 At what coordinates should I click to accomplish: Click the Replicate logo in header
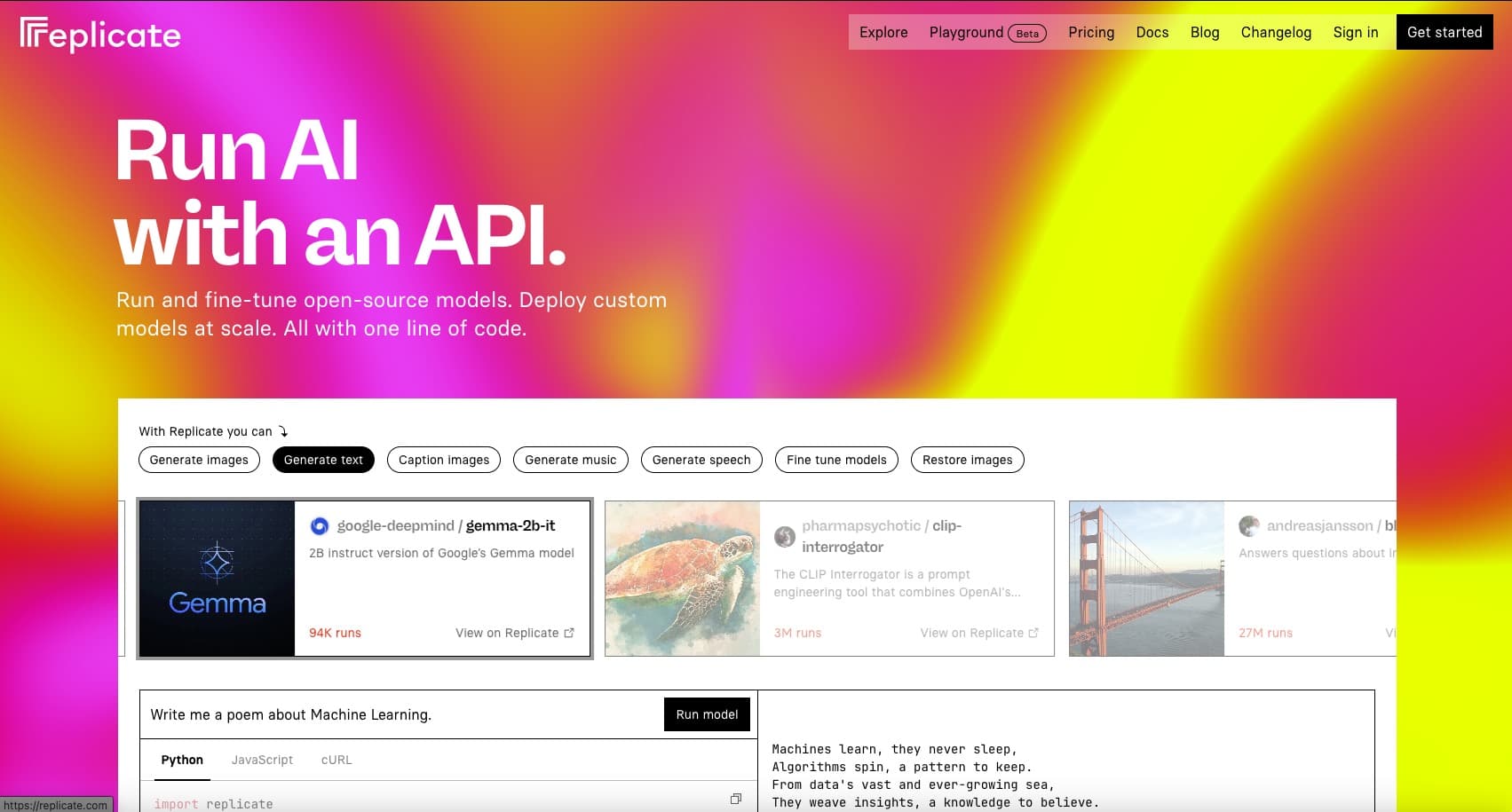click(x=100, y=35)
